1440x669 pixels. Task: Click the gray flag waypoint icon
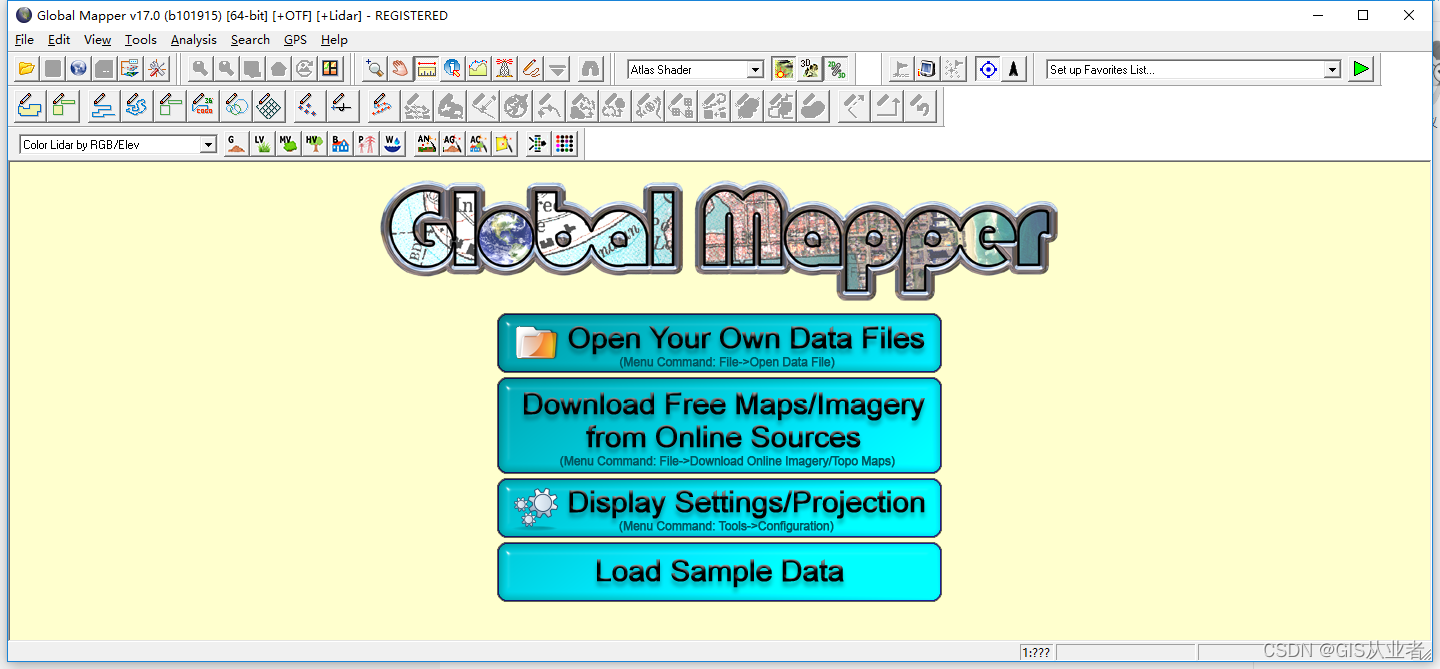(901, 69)
